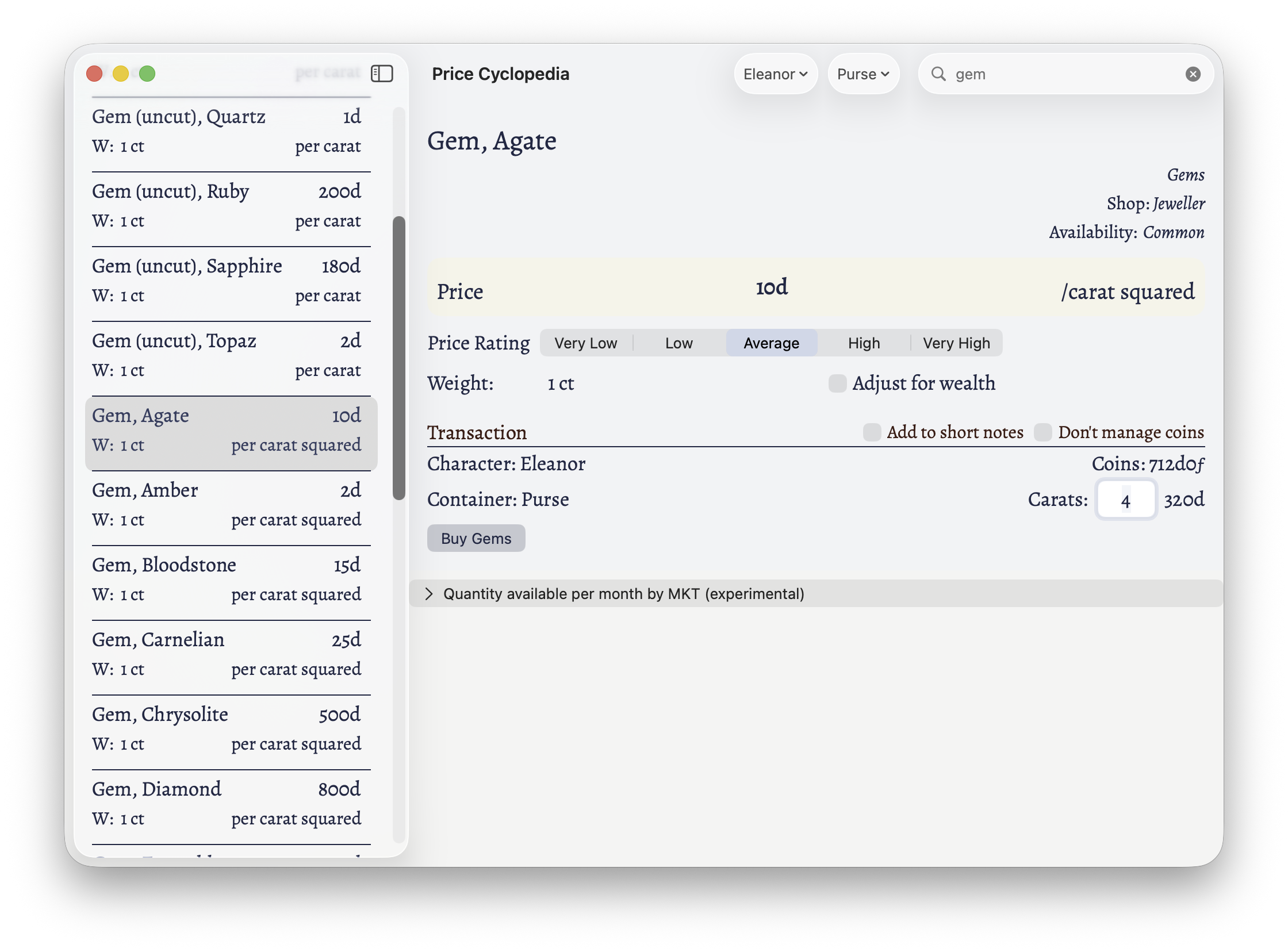Screen dimensions: 1288x952
Task: Click the gem search text field
Action: coord(1060,74)
